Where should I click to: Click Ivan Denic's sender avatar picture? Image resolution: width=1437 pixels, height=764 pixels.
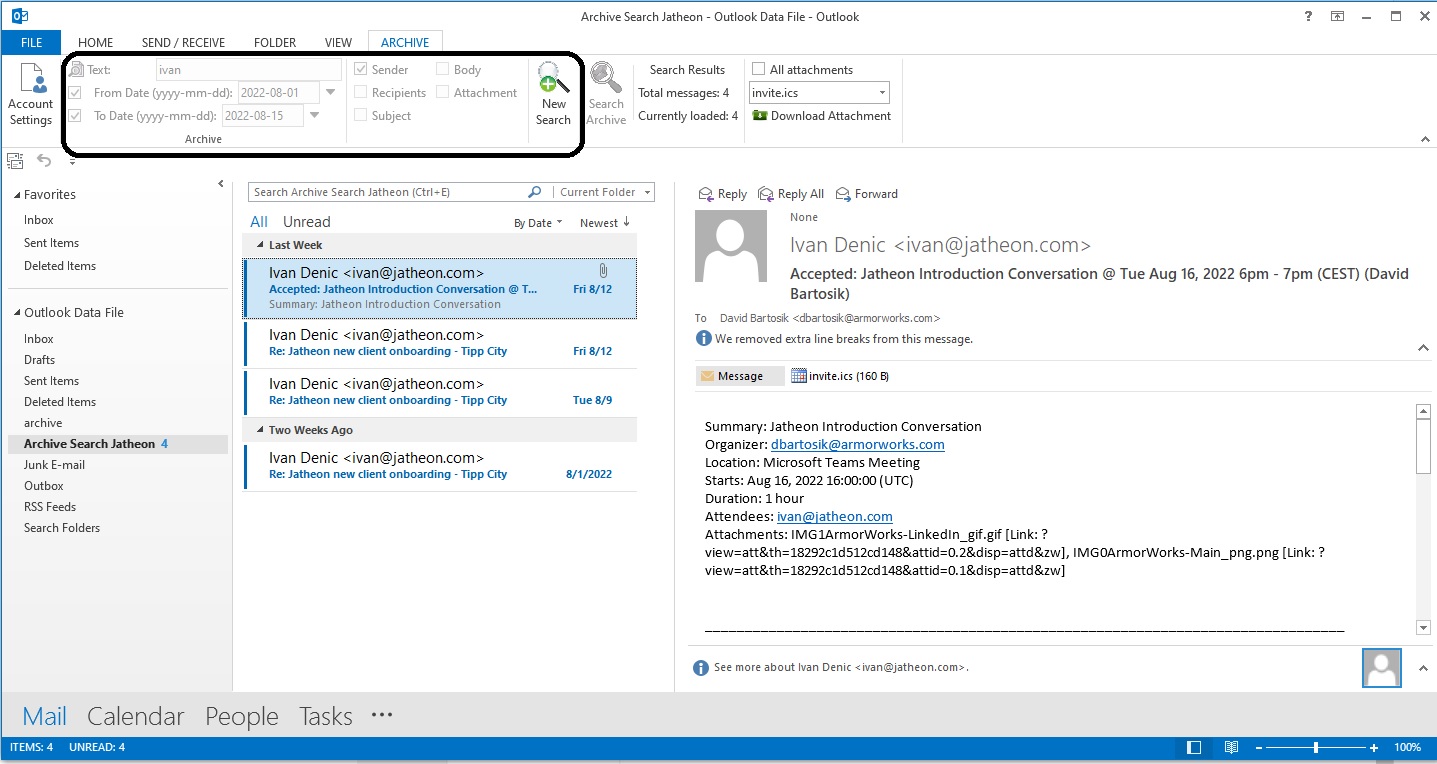point(731,246)
